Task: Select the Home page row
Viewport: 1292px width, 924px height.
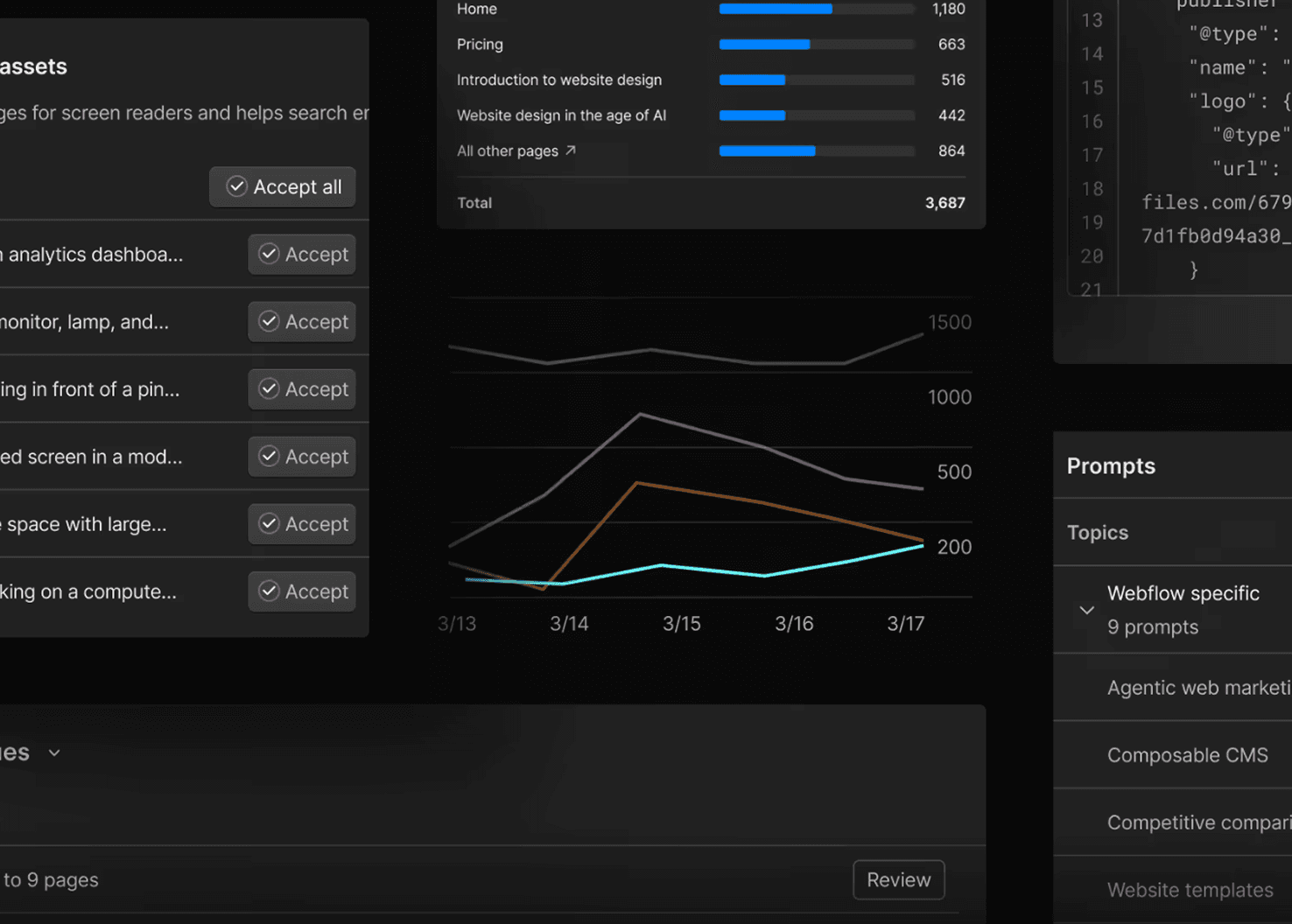Action: click(x=711, y=9)
